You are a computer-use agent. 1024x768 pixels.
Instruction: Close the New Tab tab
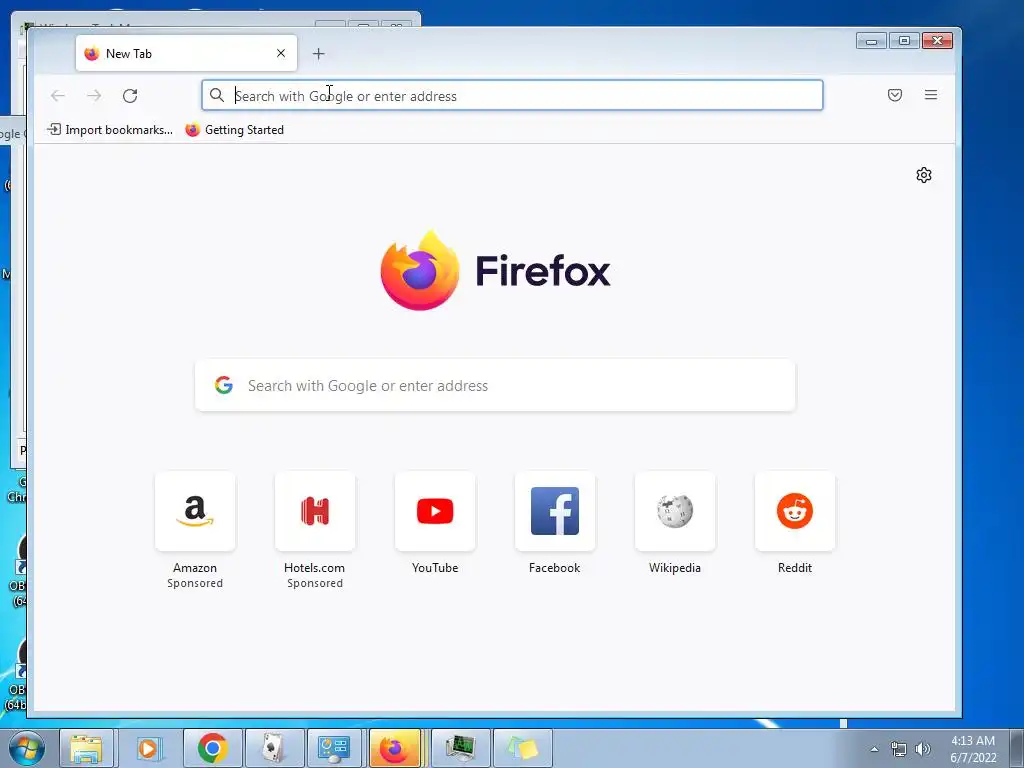click(281, 54)
